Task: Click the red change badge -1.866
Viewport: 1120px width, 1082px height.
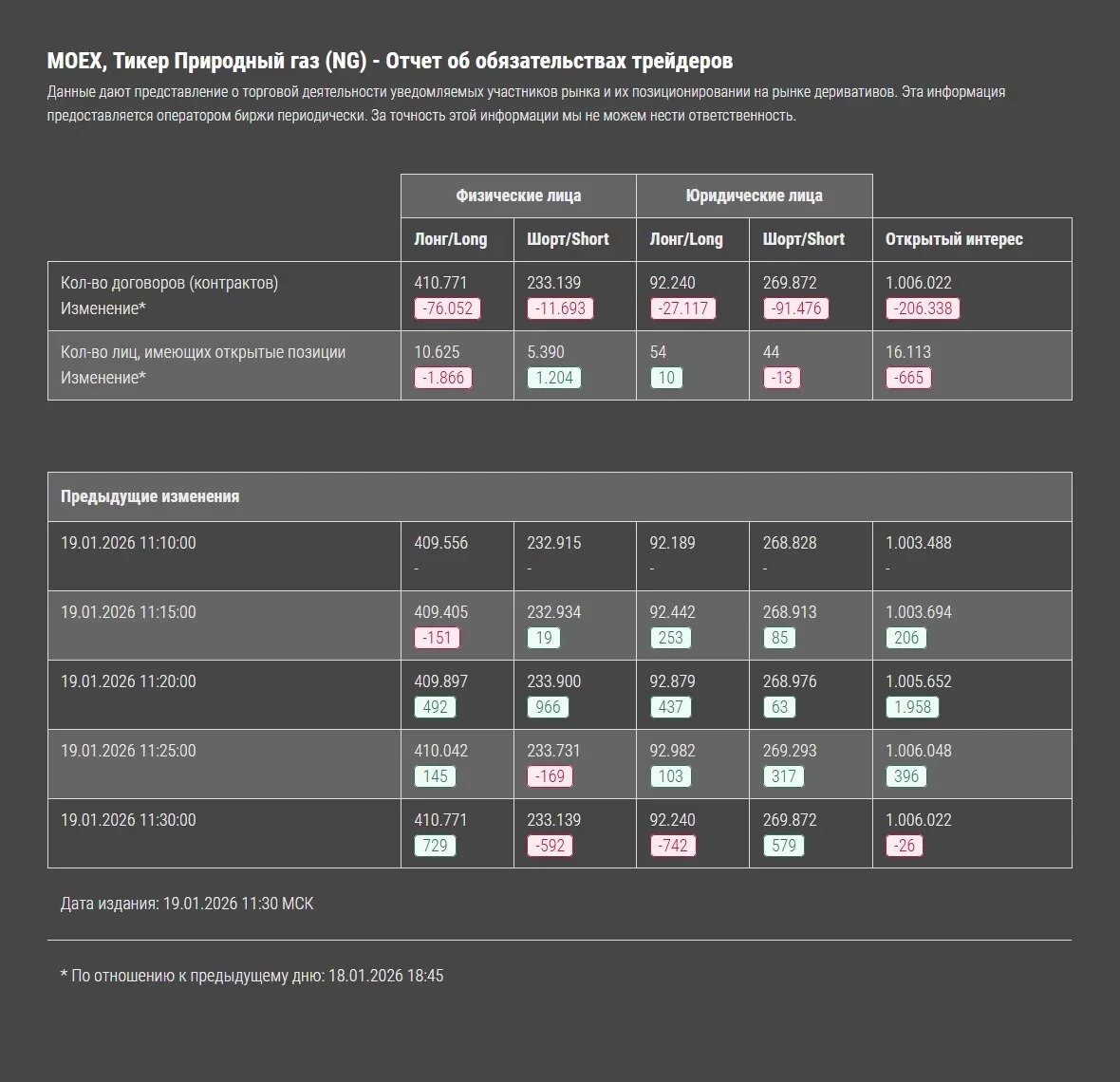Action: tap(443, 378)
